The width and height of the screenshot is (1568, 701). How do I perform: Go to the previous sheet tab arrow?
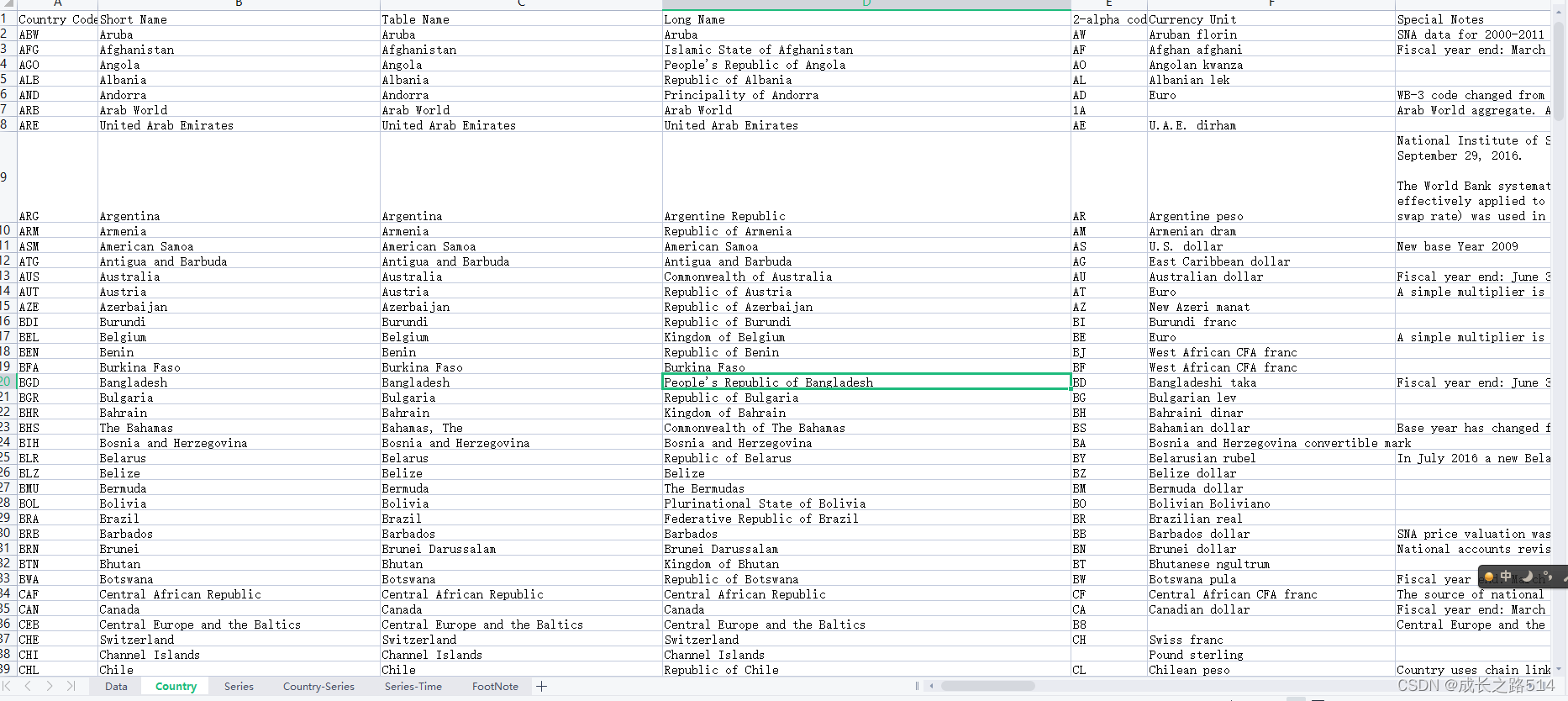tap(28, 687)
